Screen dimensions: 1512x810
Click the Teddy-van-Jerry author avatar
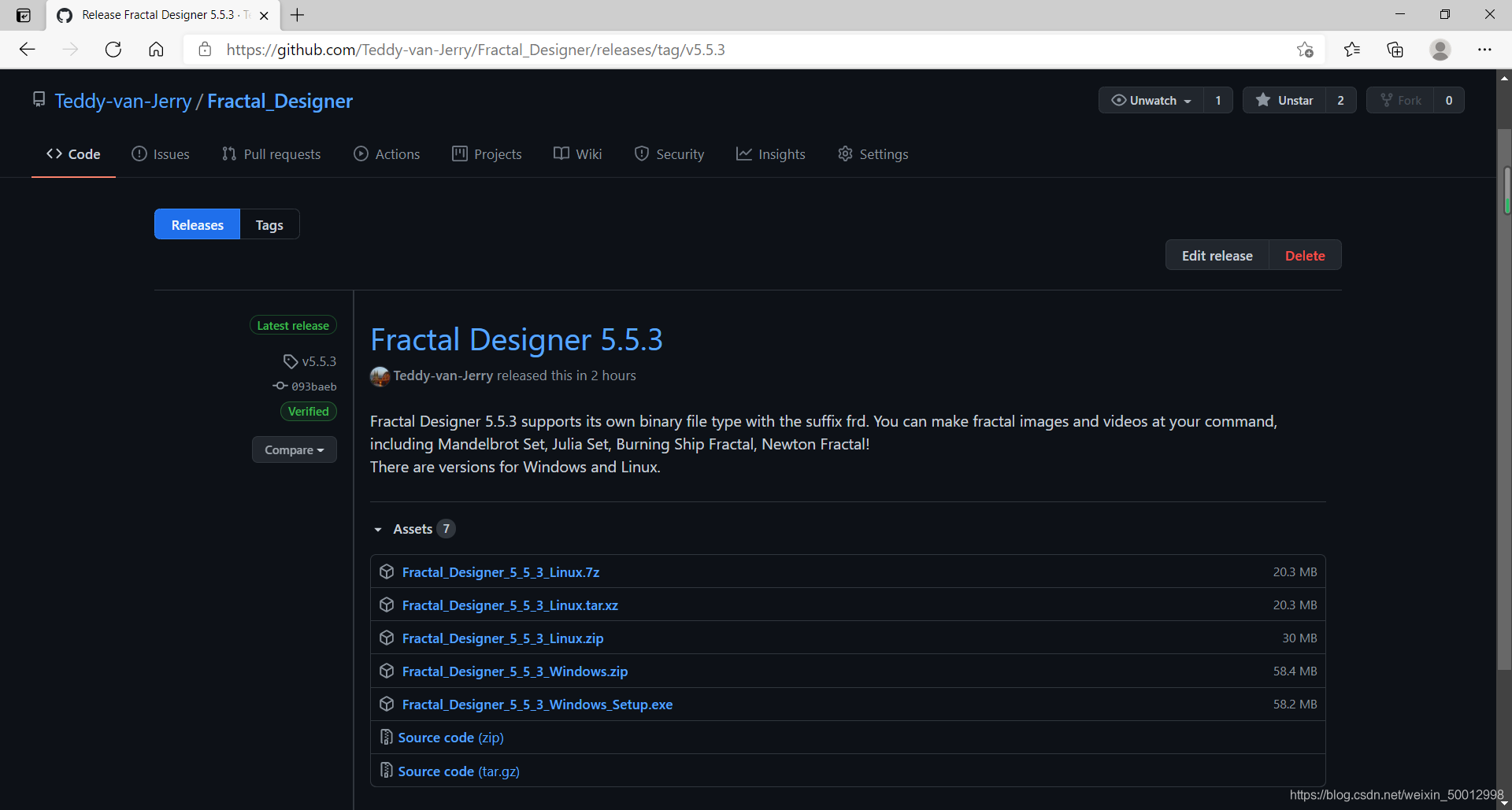click(380, 376)
